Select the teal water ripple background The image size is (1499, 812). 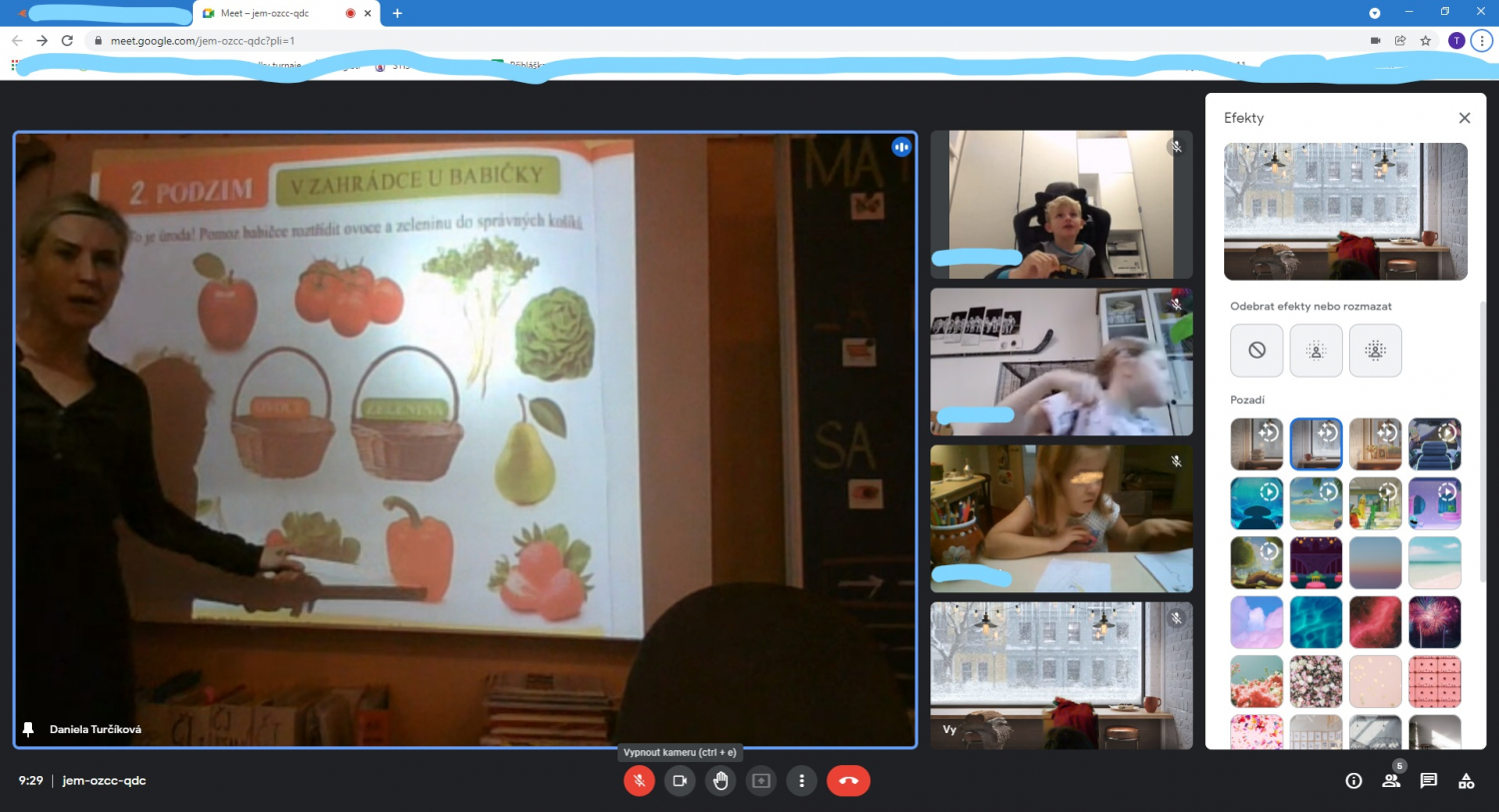pyautogui.click(x=1316, y=622)
